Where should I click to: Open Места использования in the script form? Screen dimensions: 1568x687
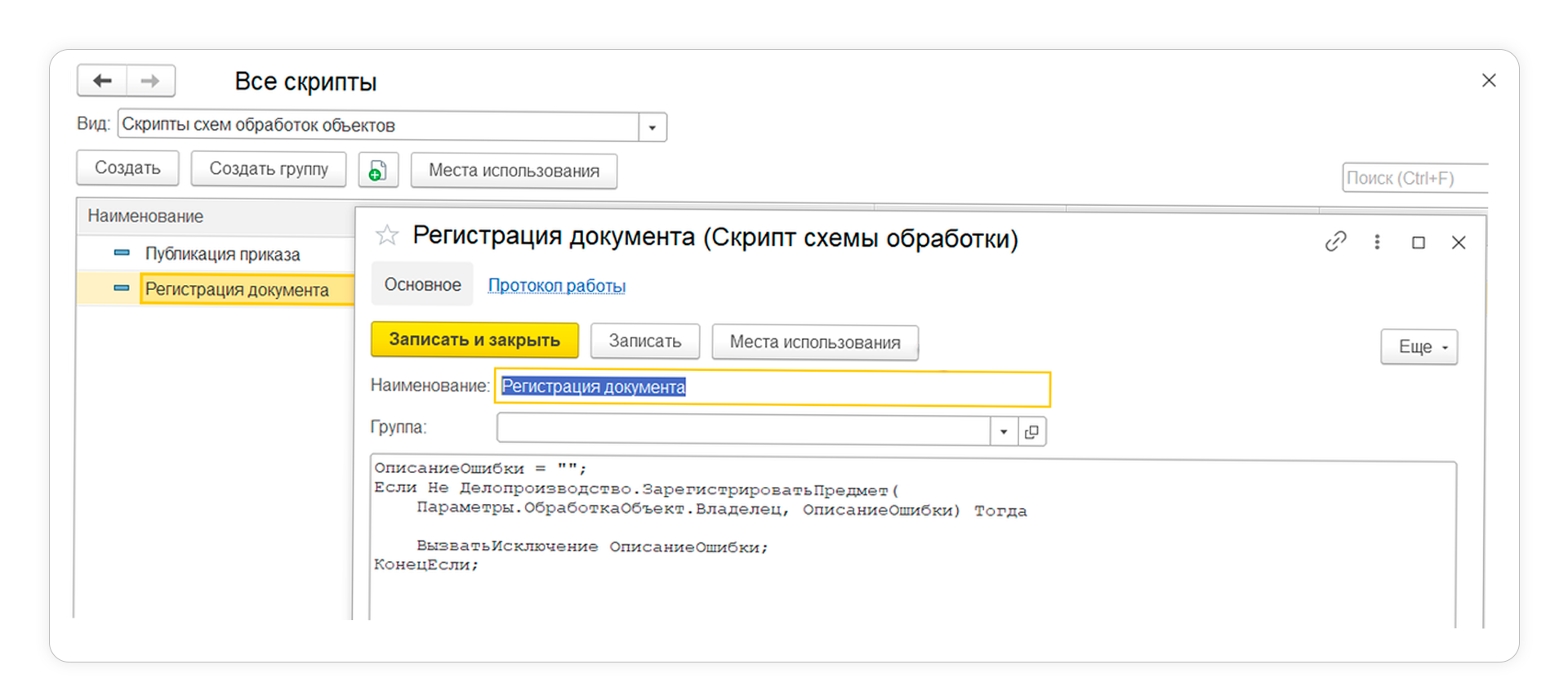pyautogui.click(x=815, y=342)
